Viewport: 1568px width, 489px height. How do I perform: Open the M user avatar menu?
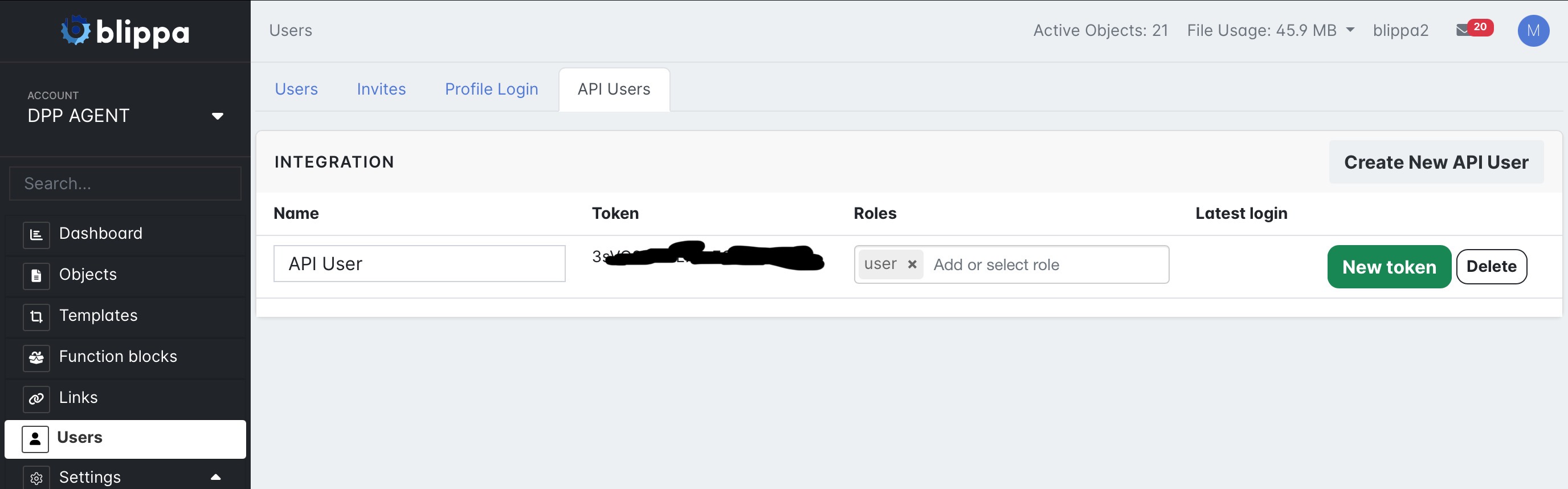pos(1533,30)
